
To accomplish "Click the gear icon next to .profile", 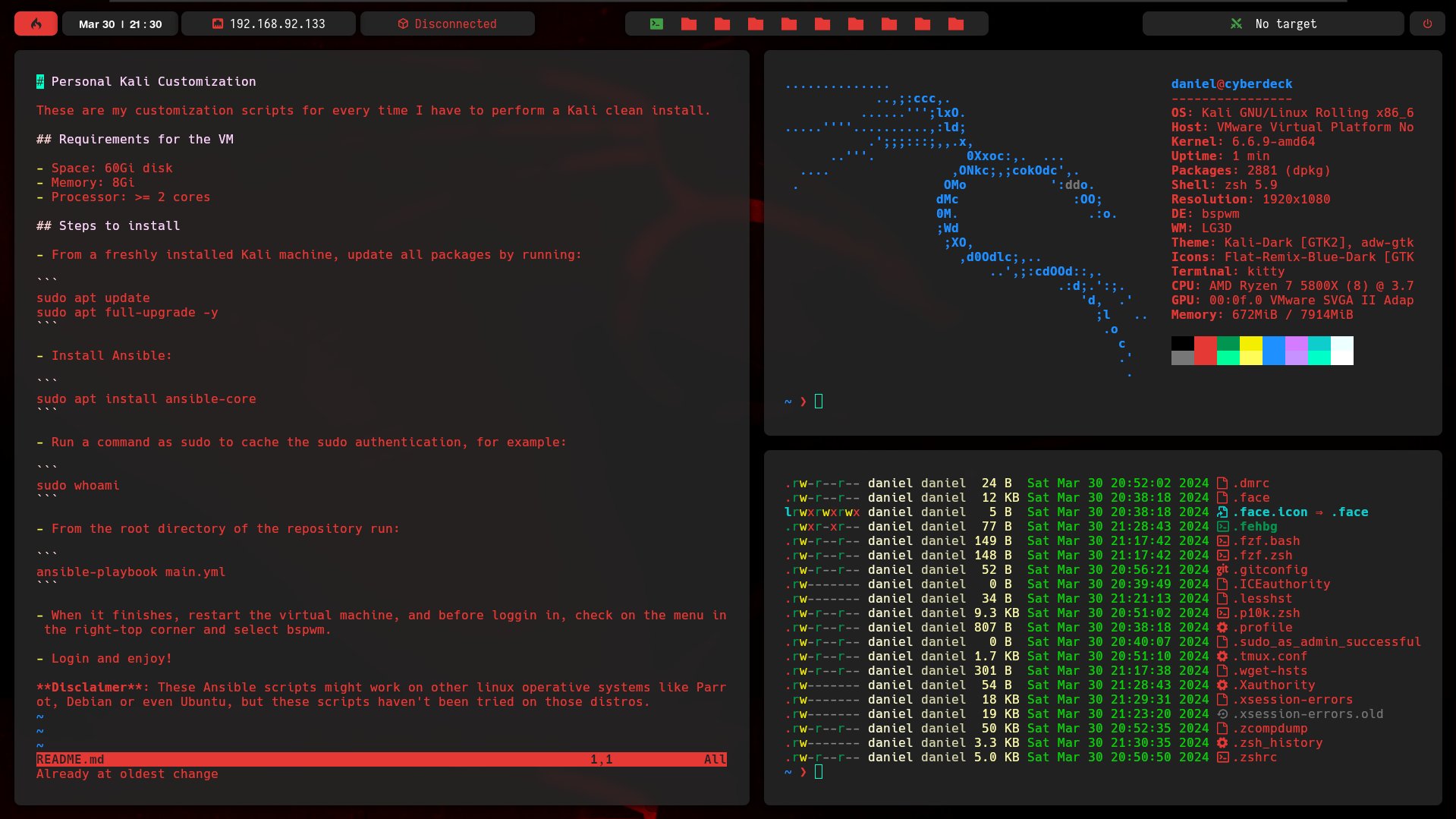I will [x=1222, y=627].
